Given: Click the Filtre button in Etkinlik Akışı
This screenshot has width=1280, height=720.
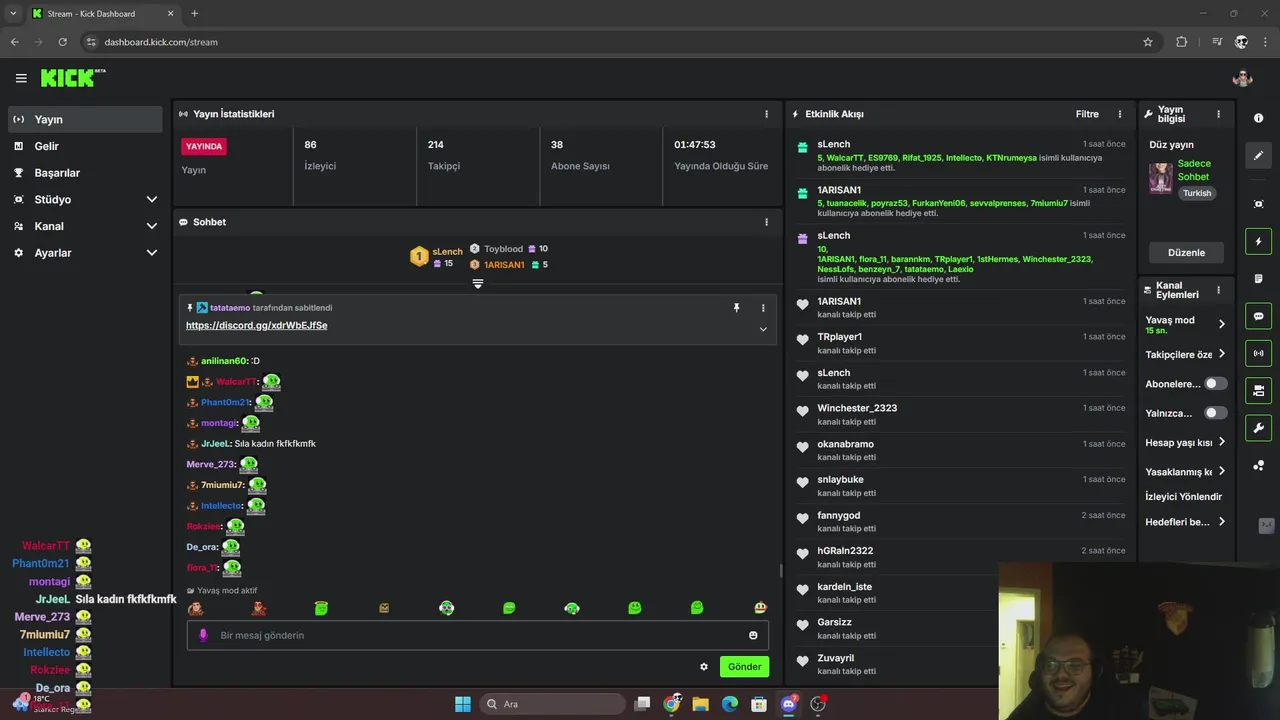Looking at the screenshot, I should [1087, 114].
